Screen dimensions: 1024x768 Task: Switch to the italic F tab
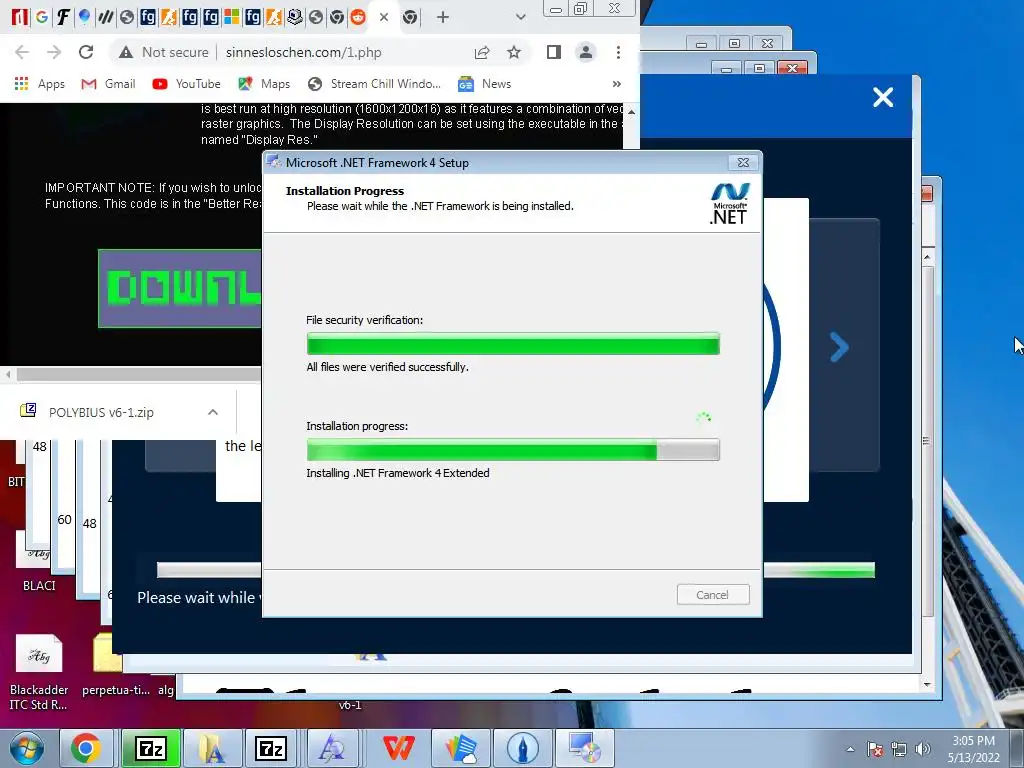click(x=63, y=18)
